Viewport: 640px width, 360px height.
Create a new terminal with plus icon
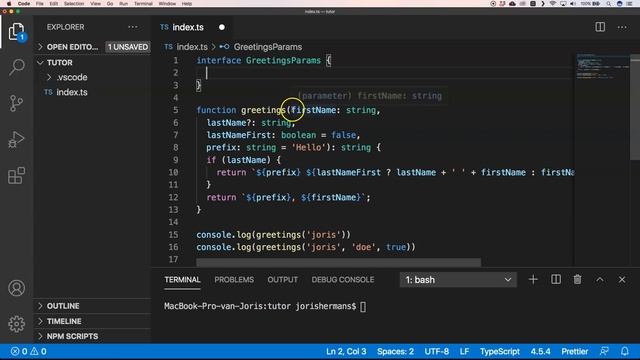533,280
